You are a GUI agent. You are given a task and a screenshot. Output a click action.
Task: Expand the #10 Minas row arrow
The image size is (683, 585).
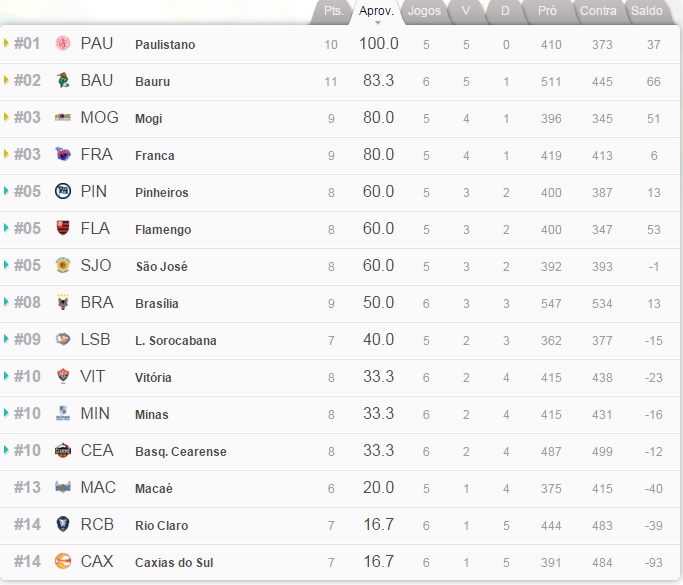pos(6,414)
